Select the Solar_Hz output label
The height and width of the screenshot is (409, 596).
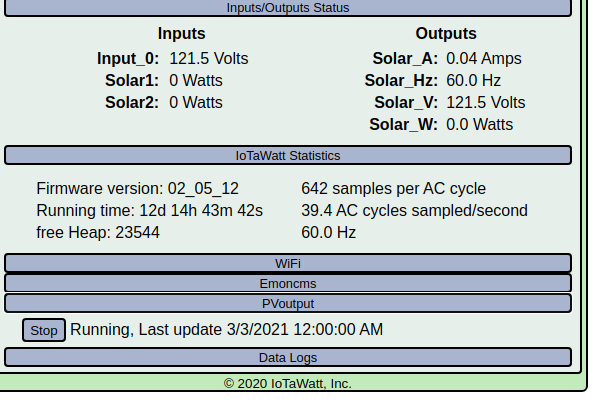click(401, 81)
